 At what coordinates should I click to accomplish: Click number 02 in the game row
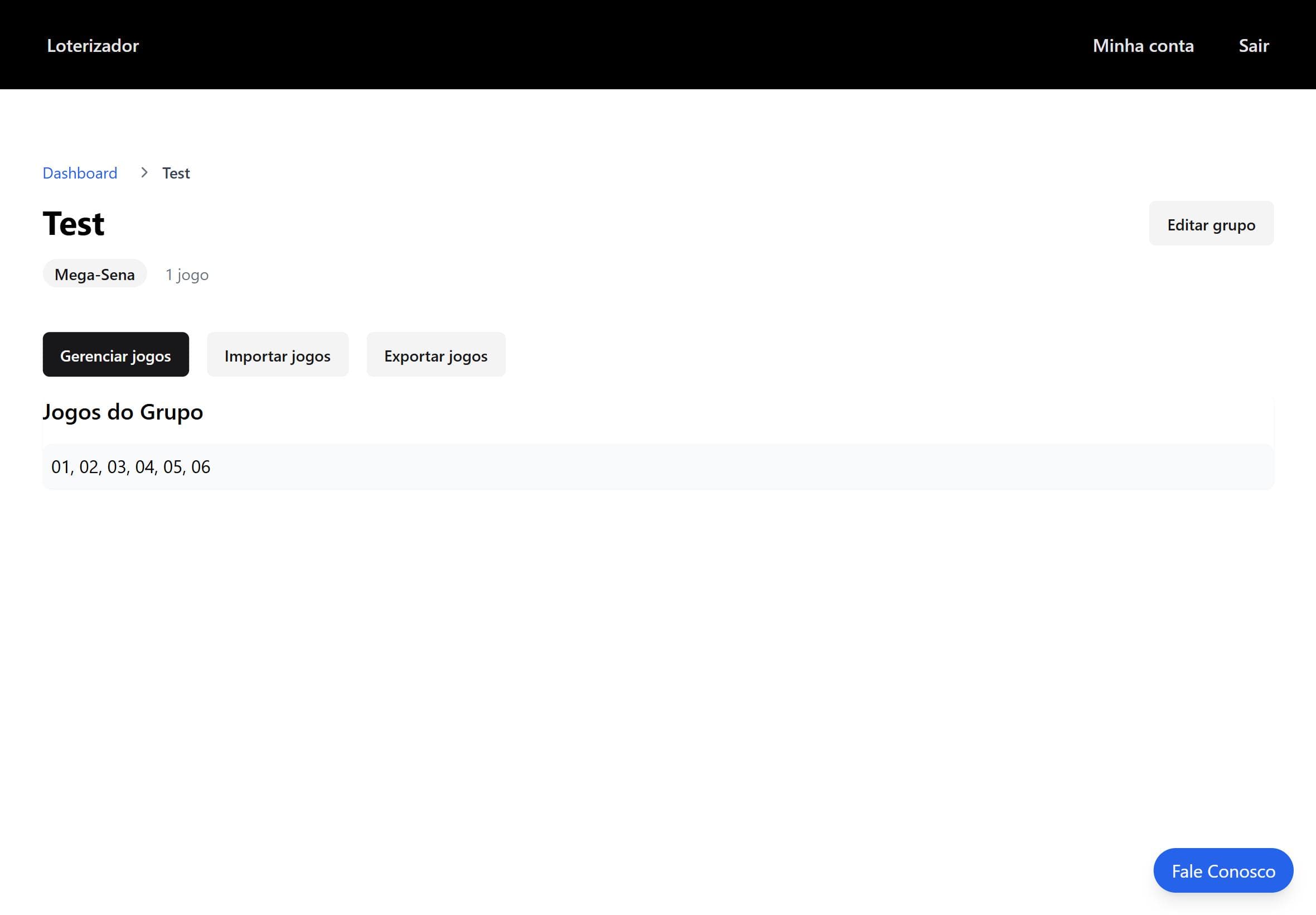tap(88, 466)
